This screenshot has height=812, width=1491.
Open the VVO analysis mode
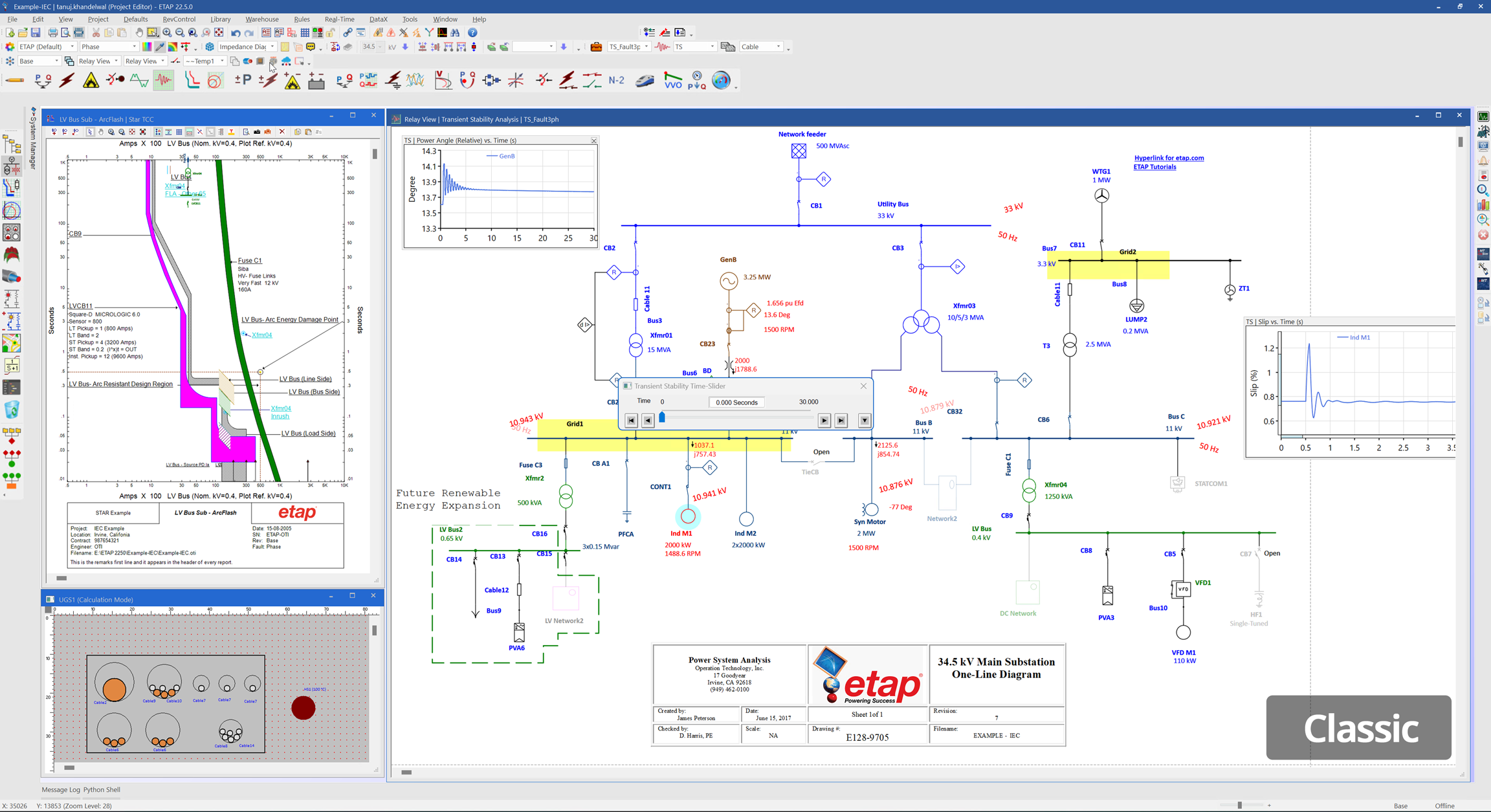tap(673, 80)
